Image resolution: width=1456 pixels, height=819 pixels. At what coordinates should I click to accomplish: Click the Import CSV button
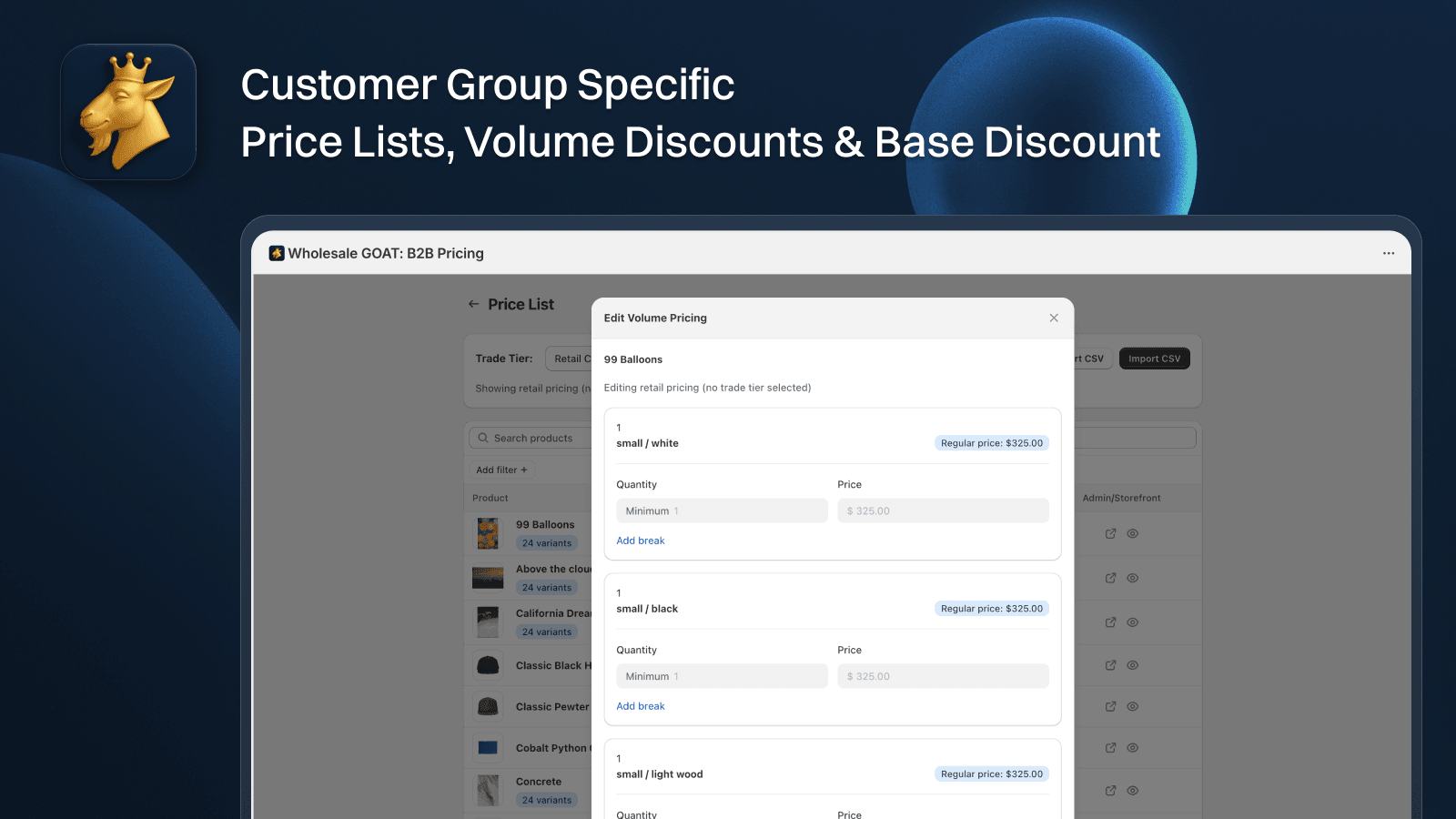1154,359
